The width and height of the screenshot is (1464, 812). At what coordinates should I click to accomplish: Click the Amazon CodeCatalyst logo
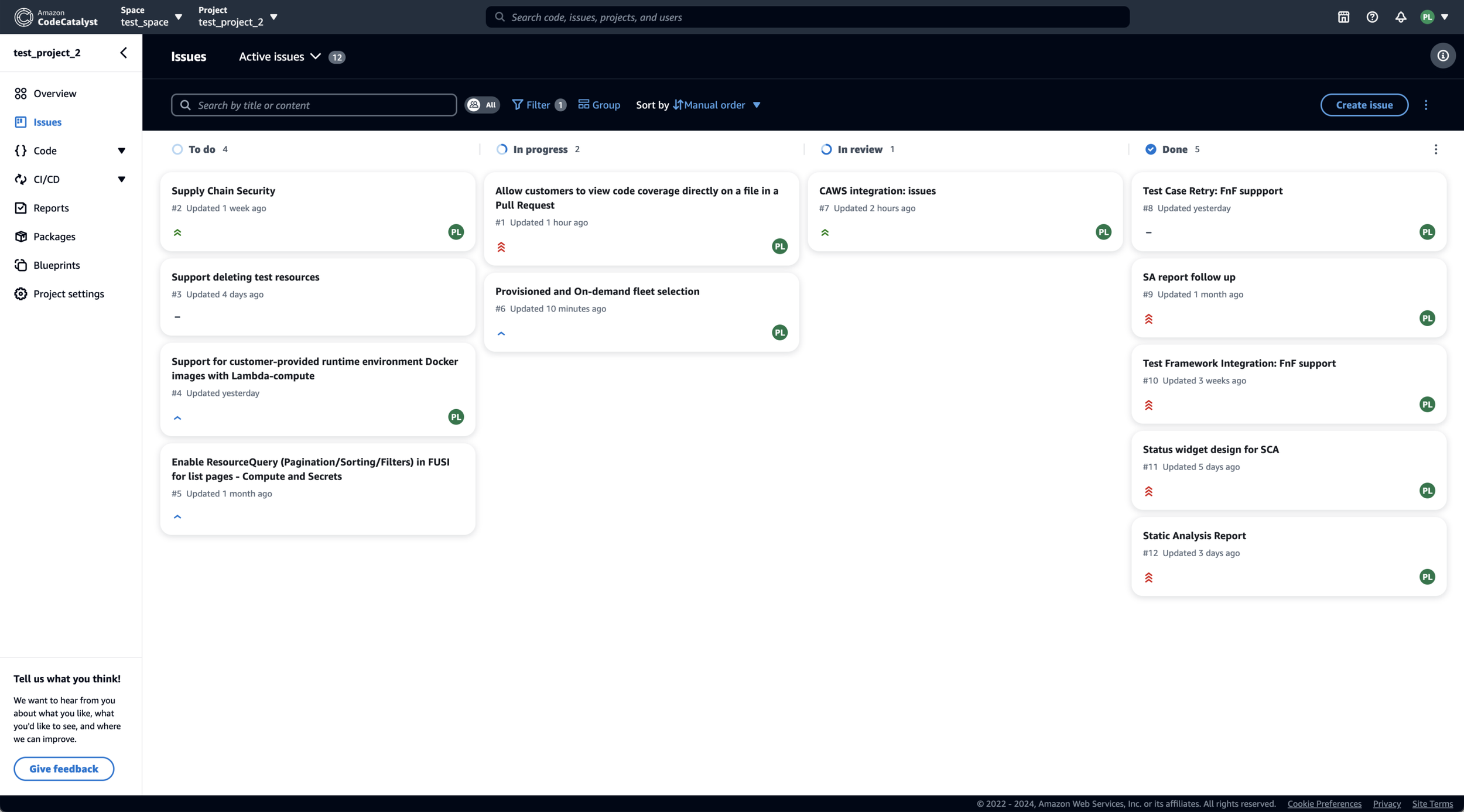point(56,17)
